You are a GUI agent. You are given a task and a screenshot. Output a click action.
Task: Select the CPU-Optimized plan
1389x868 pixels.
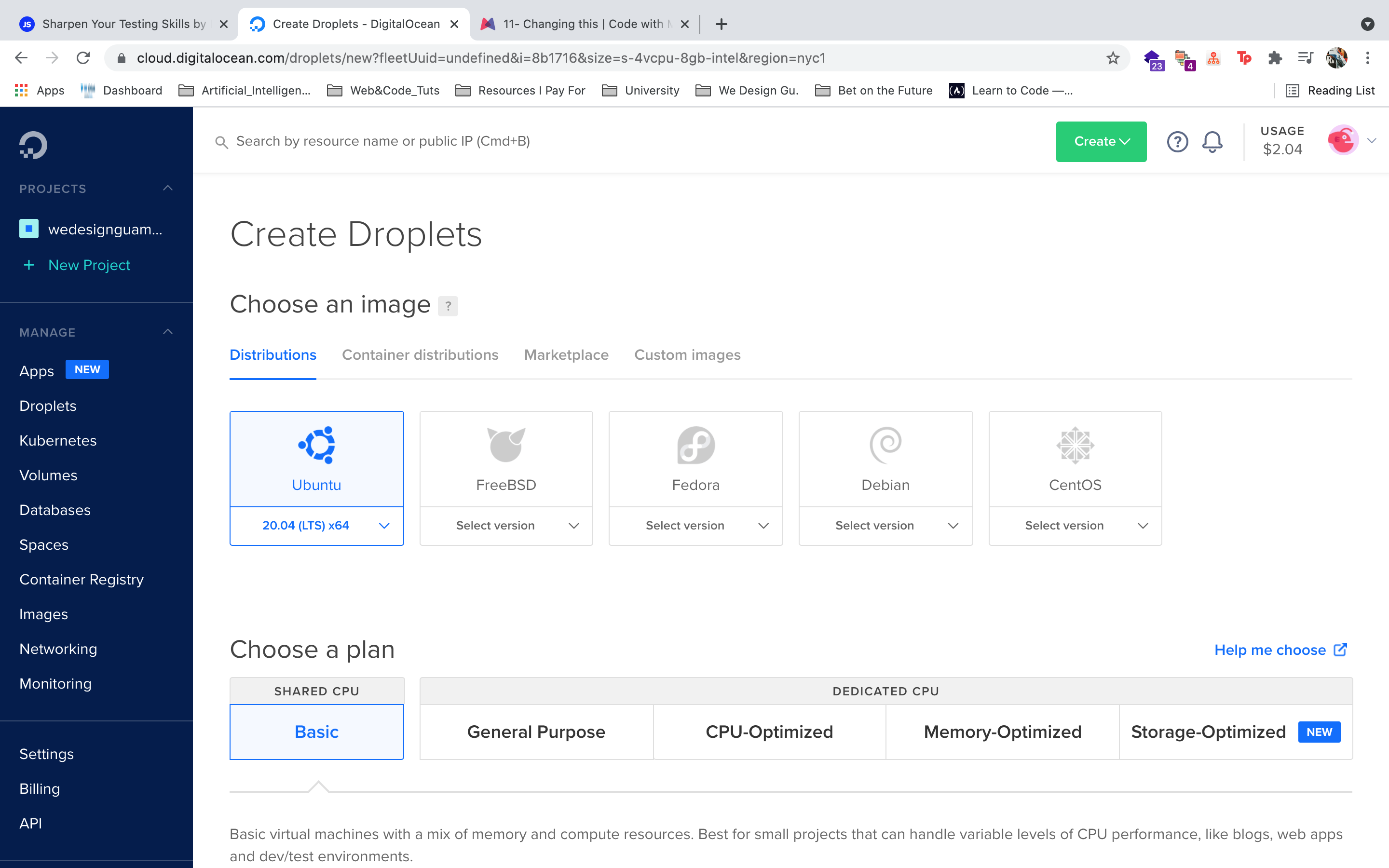(769, 732)
